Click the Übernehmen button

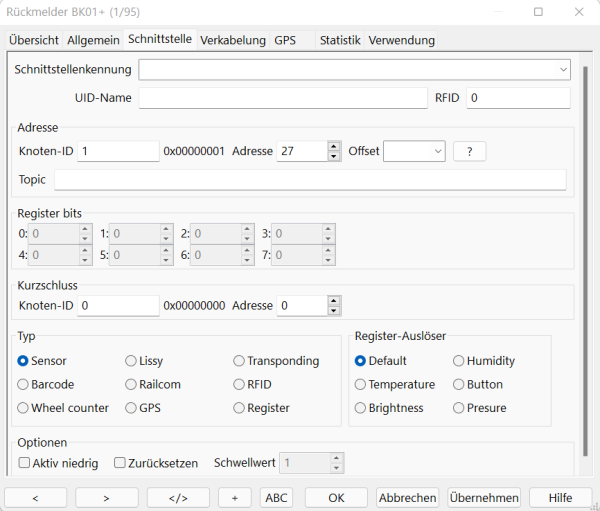483,497
